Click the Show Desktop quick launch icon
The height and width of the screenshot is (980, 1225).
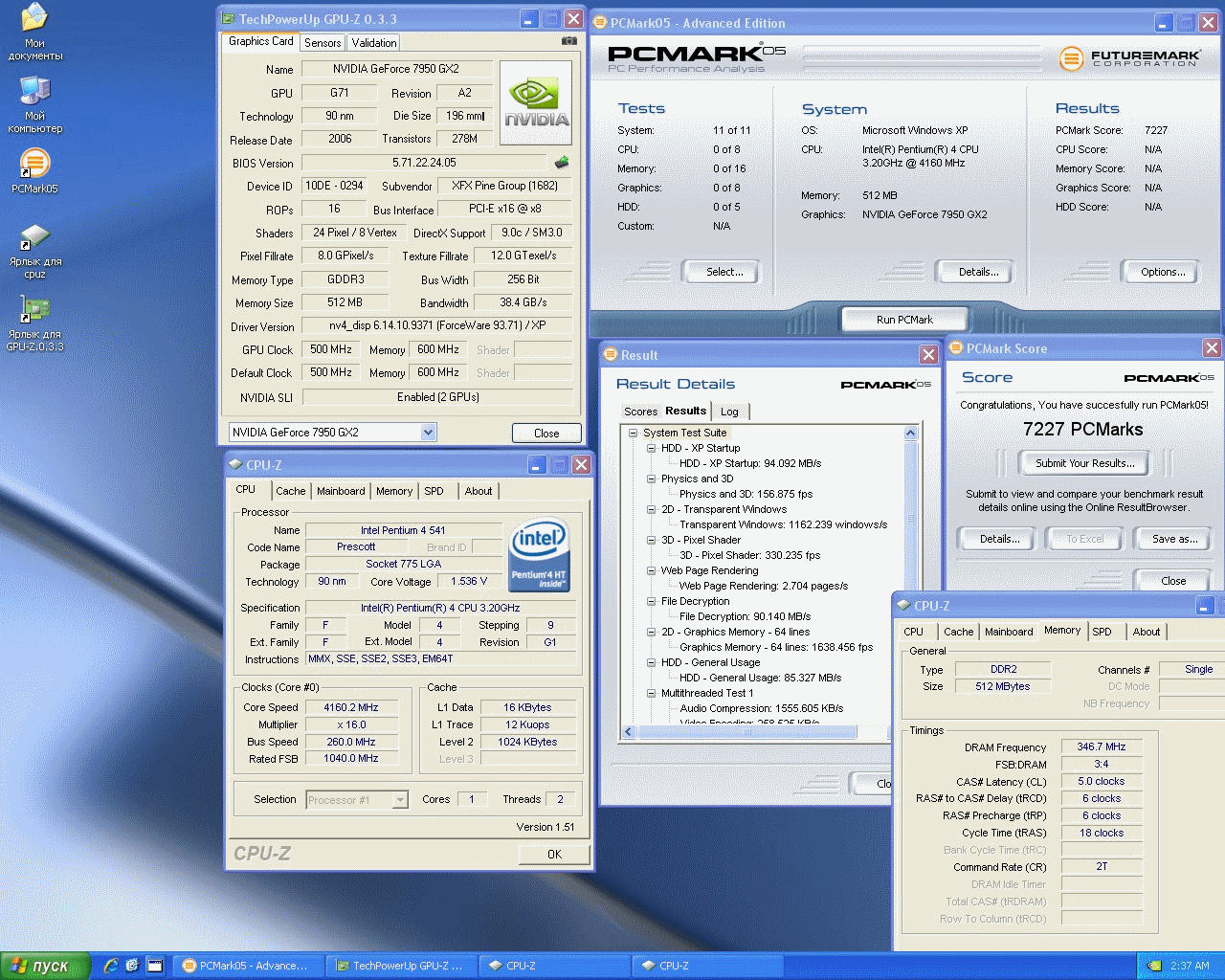tap(154, 966)
